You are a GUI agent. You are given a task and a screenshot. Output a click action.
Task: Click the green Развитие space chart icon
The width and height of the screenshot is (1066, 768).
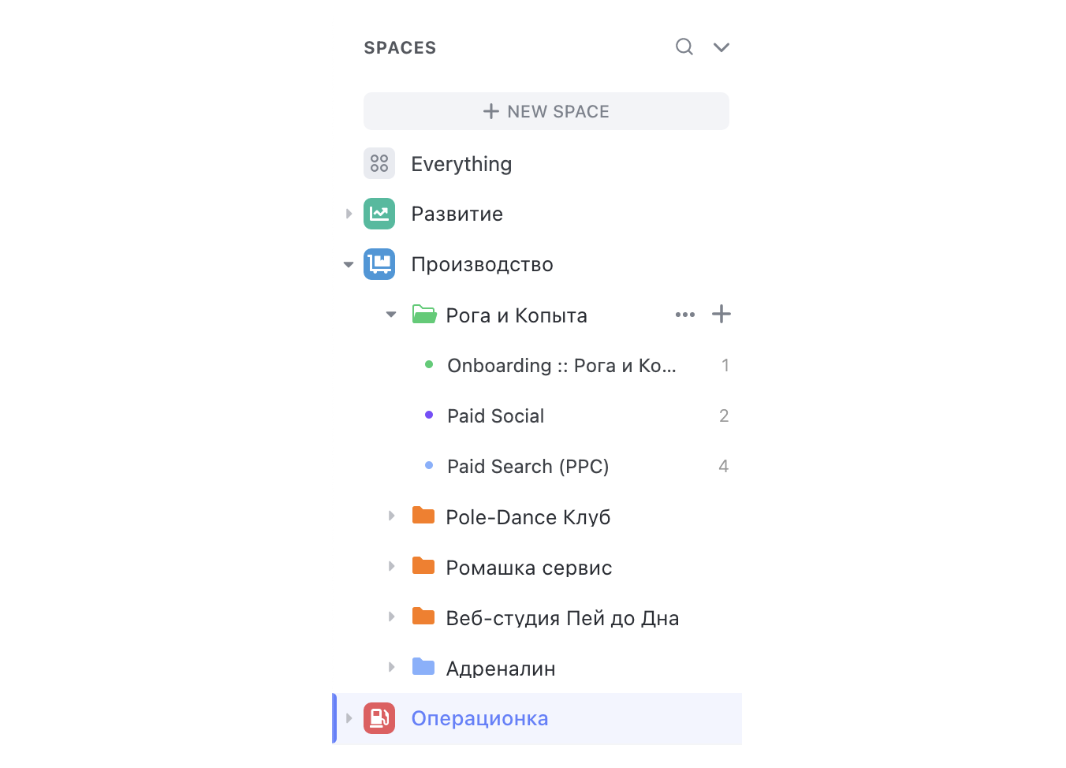pos(379,214)
